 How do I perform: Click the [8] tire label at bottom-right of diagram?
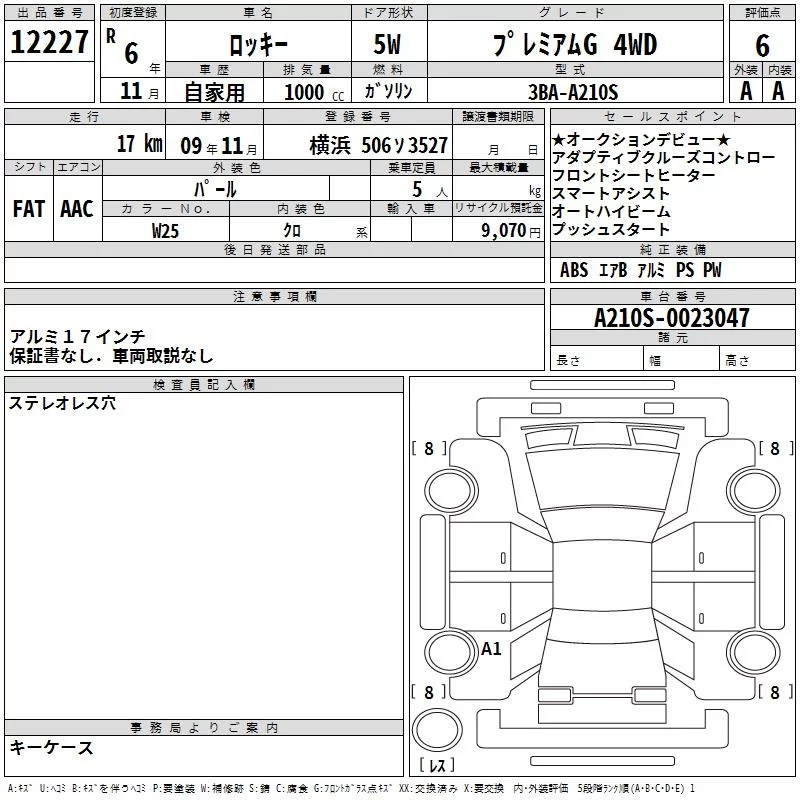tap(774, 692)
